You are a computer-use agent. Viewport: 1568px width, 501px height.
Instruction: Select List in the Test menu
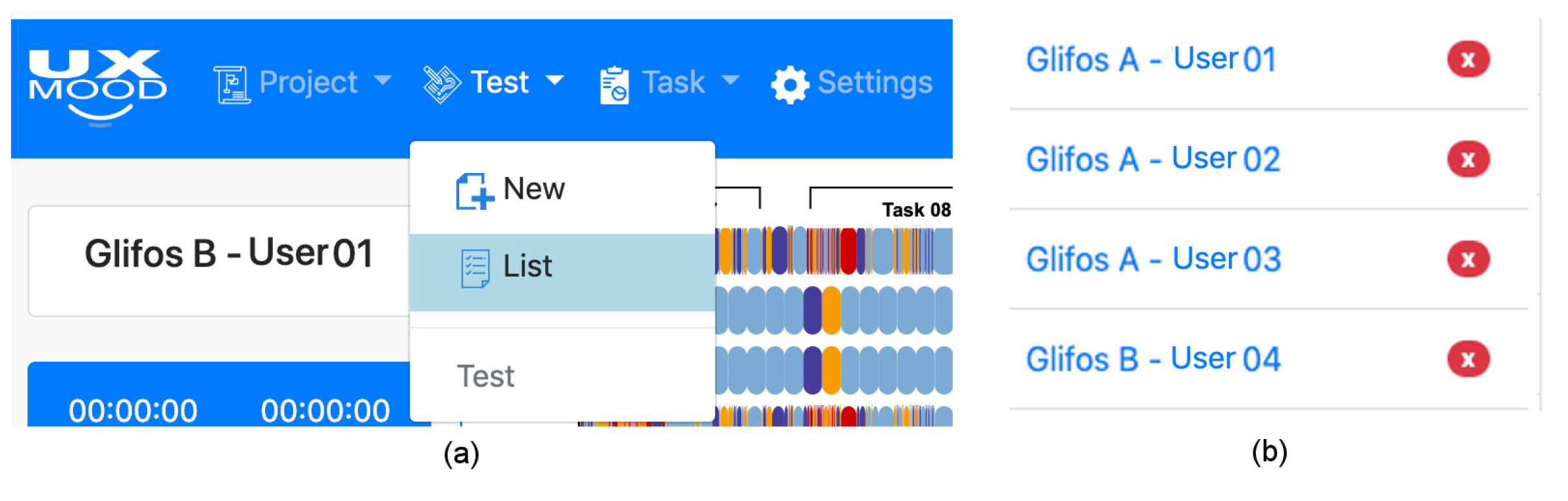point(562,272)
